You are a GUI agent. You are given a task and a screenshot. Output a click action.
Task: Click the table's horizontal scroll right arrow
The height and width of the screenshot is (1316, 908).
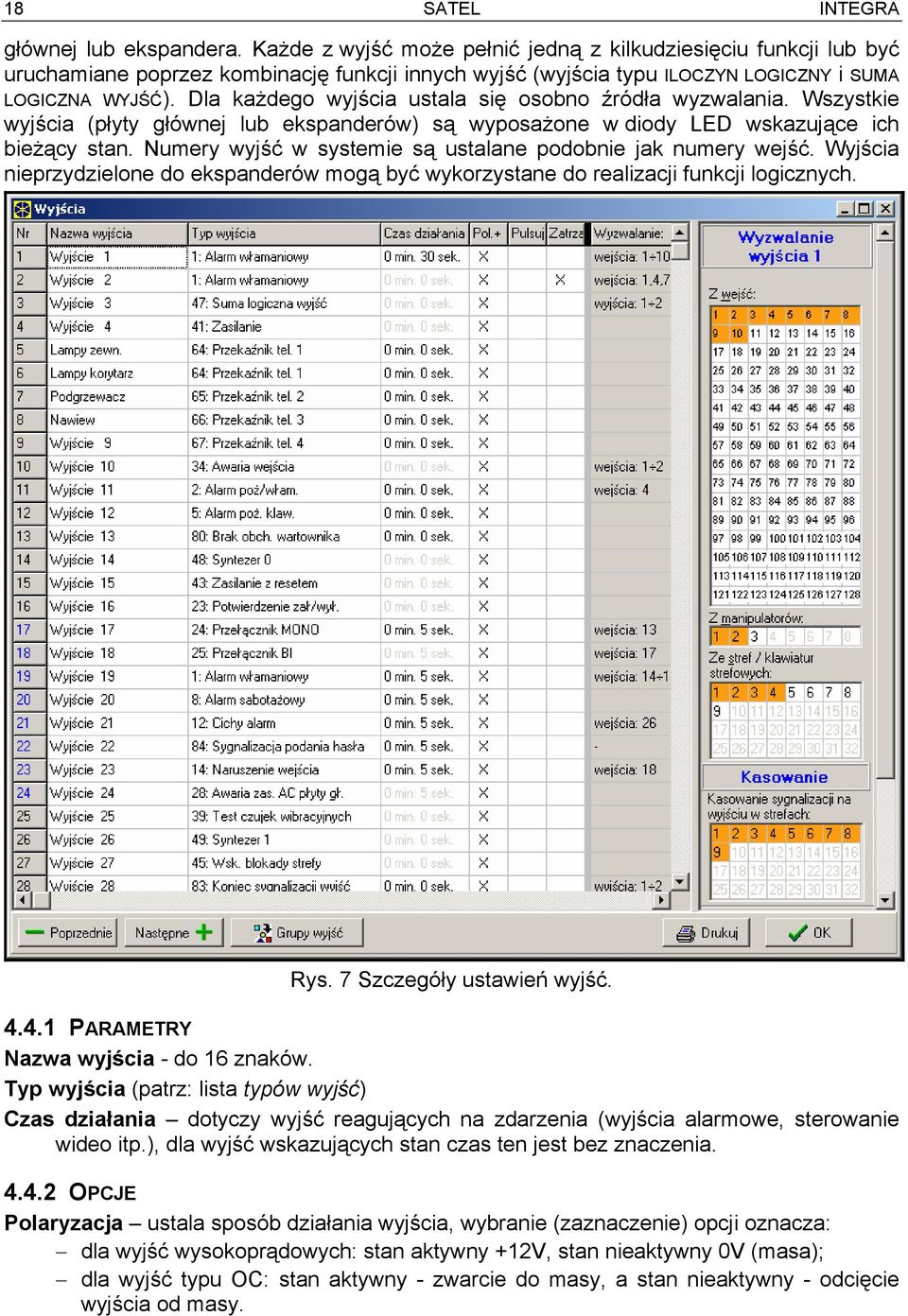662,900
